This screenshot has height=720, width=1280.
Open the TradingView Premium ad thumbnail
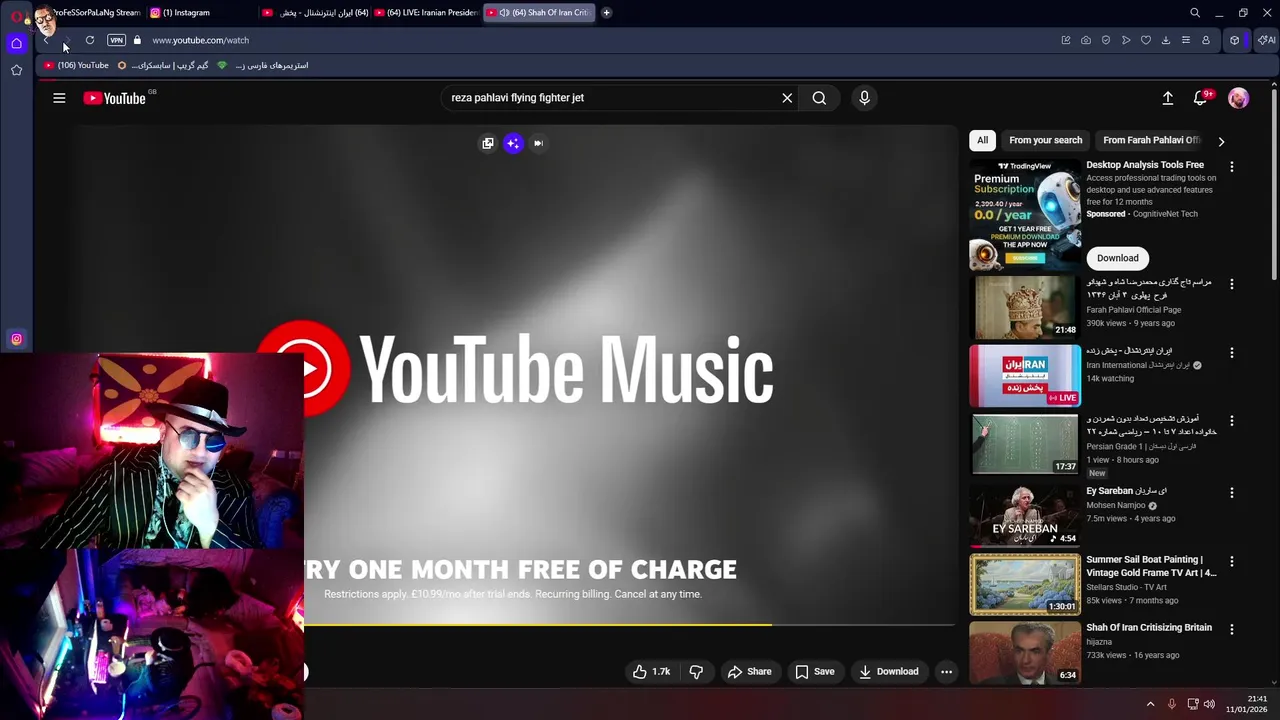click(x=1025, y=214)
